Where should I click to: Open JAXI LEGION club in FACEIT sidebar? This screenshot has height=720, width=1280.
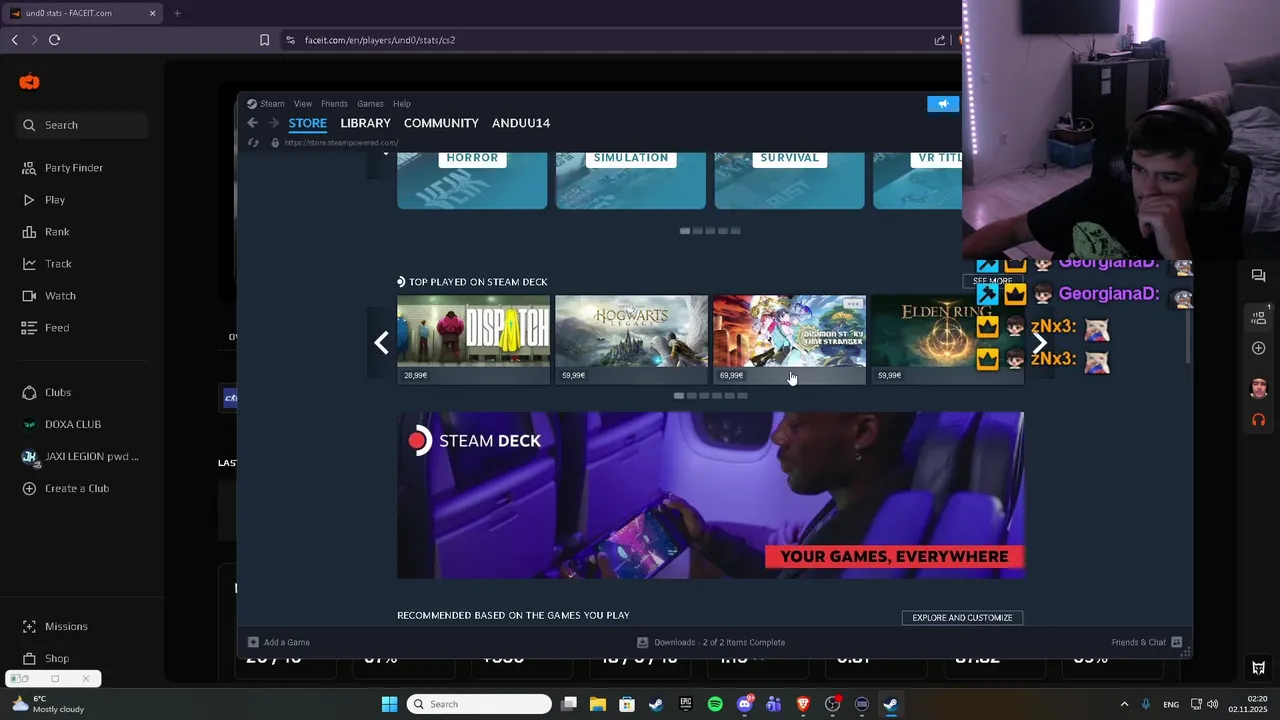[x=80, y=457]
